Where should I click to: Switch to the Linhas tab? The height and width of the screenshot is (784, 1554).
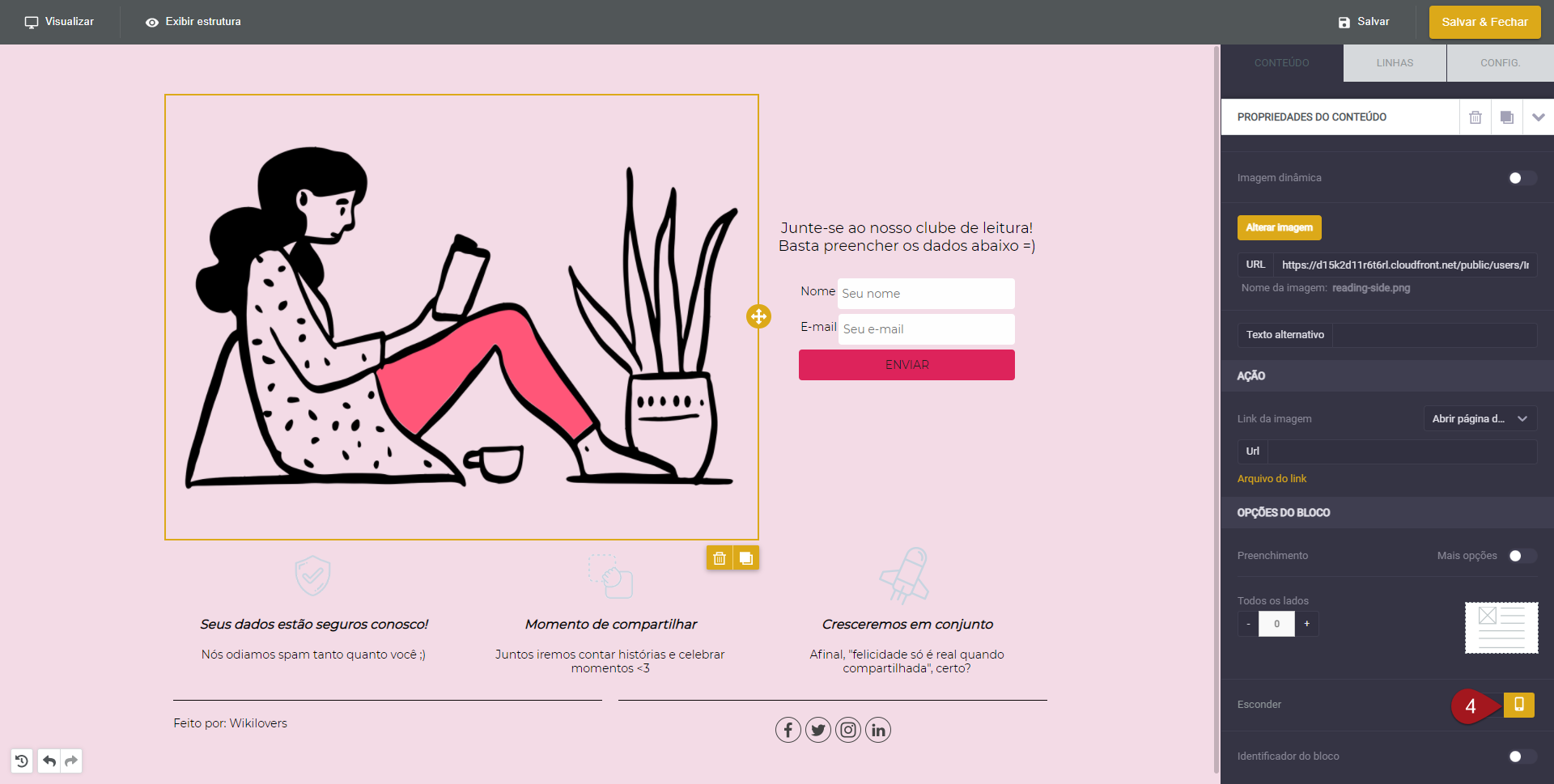1395,63
